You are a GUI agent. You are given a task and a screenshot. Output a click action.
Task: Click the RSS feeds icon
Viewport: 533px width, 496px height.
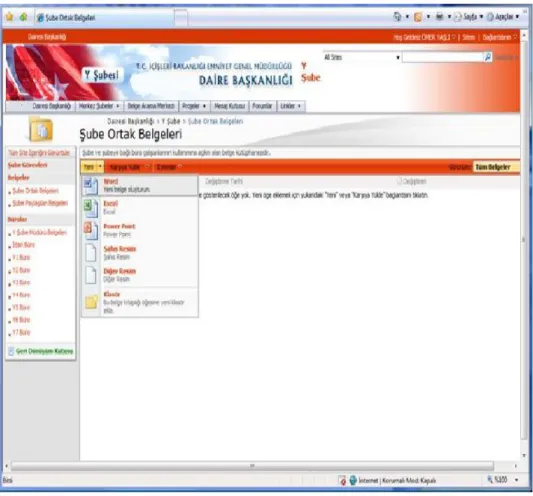tap(418, 17)
